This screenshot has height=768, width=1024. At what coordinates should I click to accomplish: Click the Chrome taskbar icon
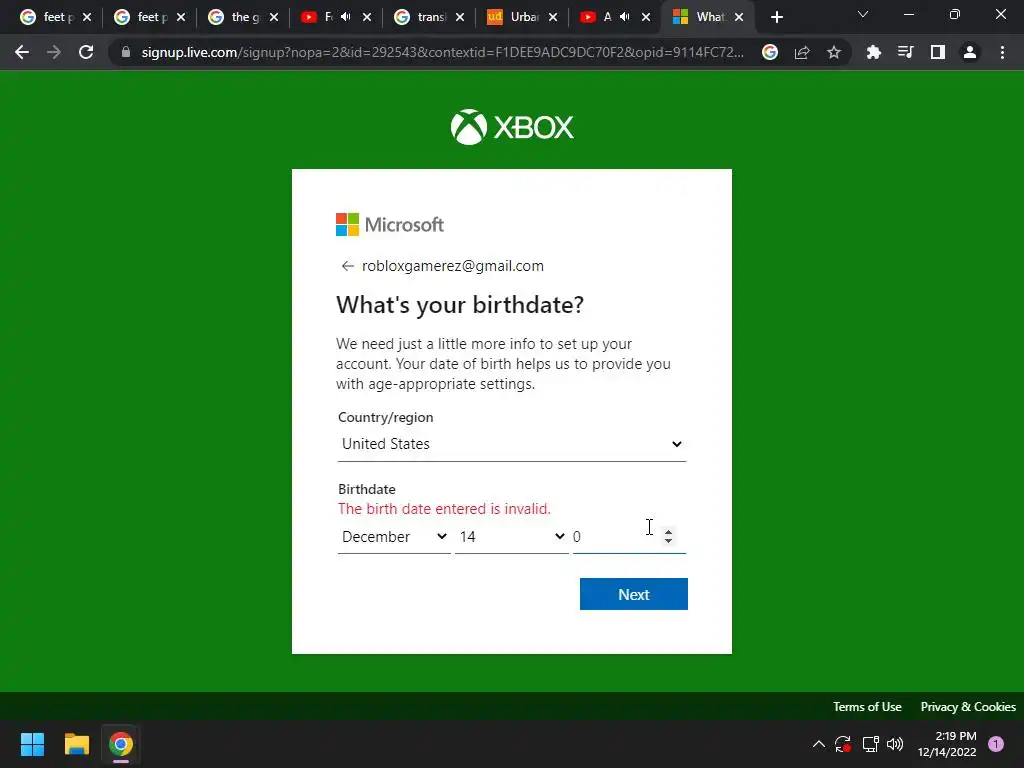click(x=121, y=744)
